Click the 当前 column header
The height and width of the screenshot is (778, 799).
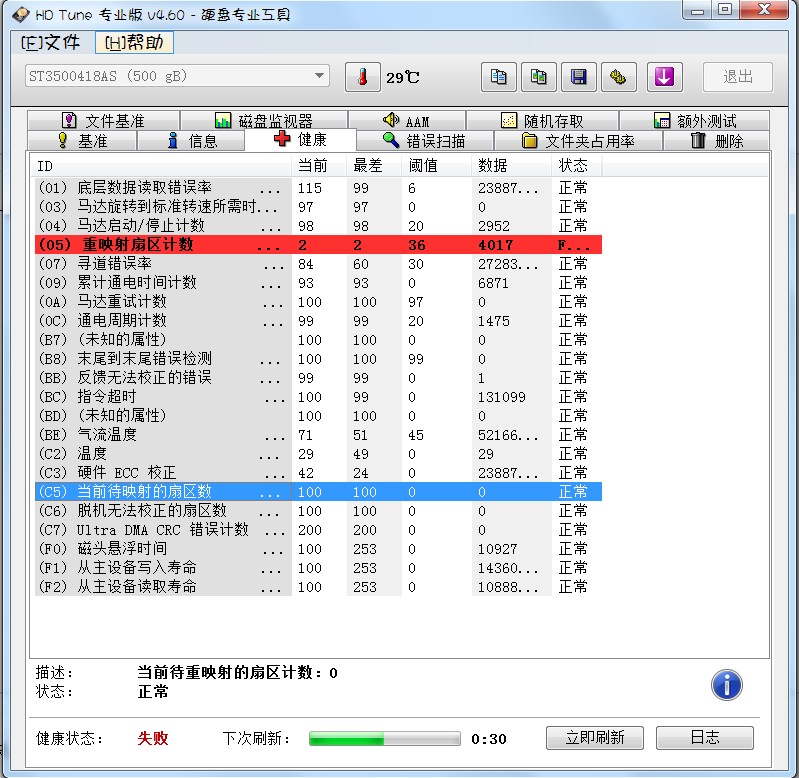[x=319, y=166]
